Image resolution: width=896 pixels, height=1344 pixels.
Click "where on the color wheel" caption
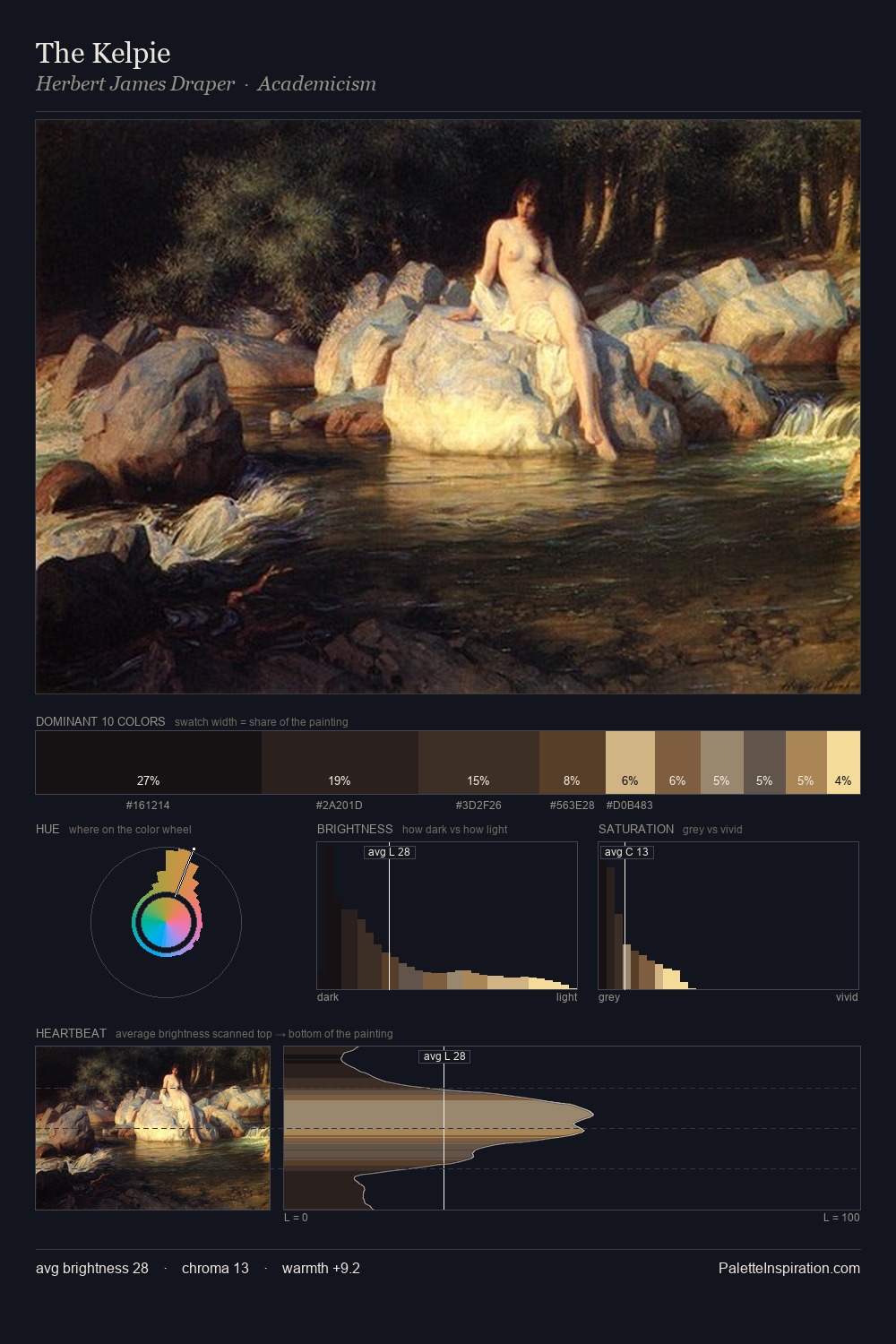pos(130,830)
